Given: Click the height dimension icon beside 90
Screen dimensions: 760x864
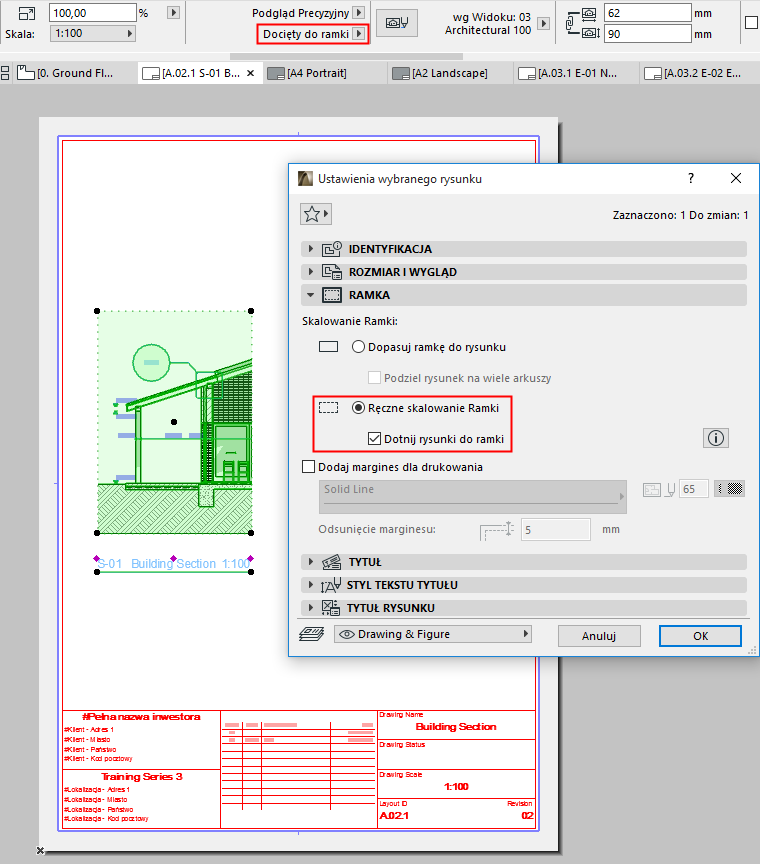Looking at the screenshot, I should pos(590,34).
